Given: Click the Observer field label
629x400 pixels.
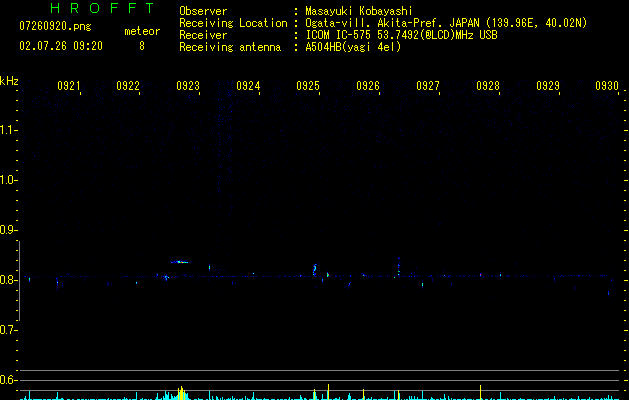Looking at the screenshot, I should click(203, 11).
